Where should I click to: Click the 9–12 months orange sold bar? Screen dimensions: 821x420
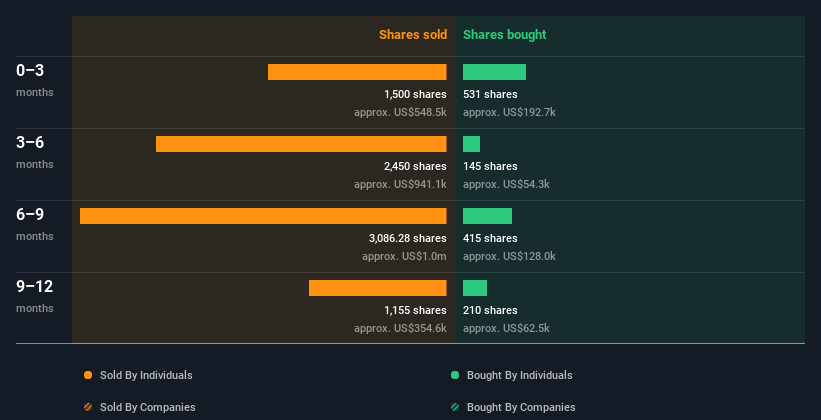pos(378,288)
